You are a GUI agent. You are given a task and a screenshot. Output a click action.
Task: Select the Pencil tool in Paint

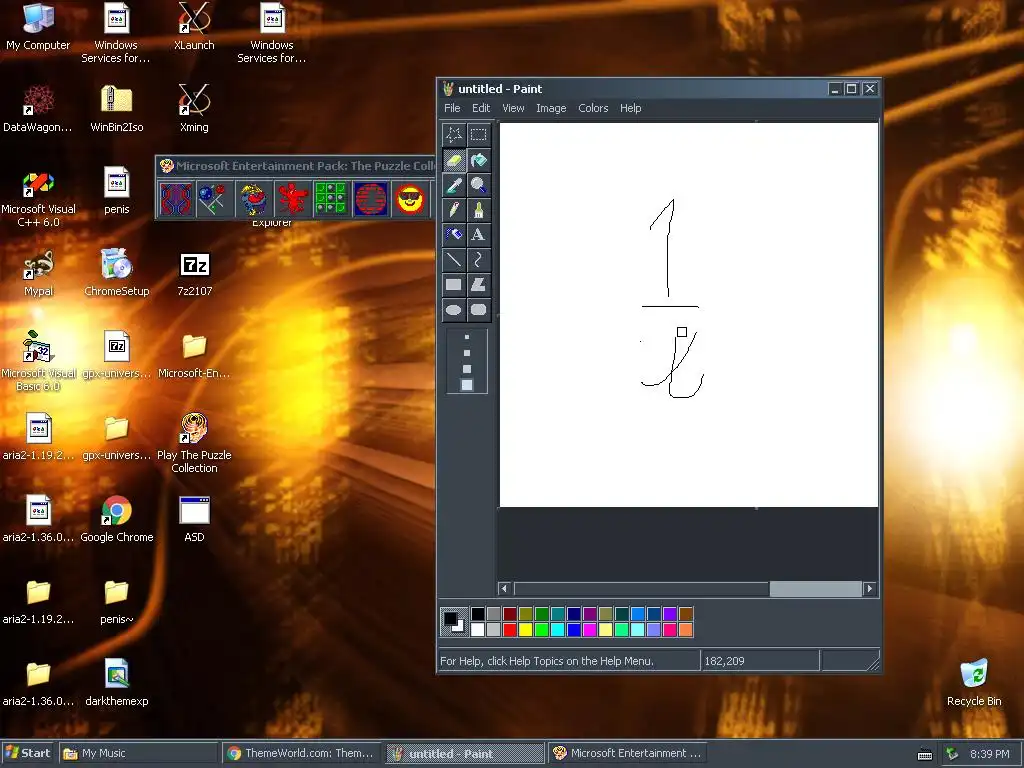[453, 210]
